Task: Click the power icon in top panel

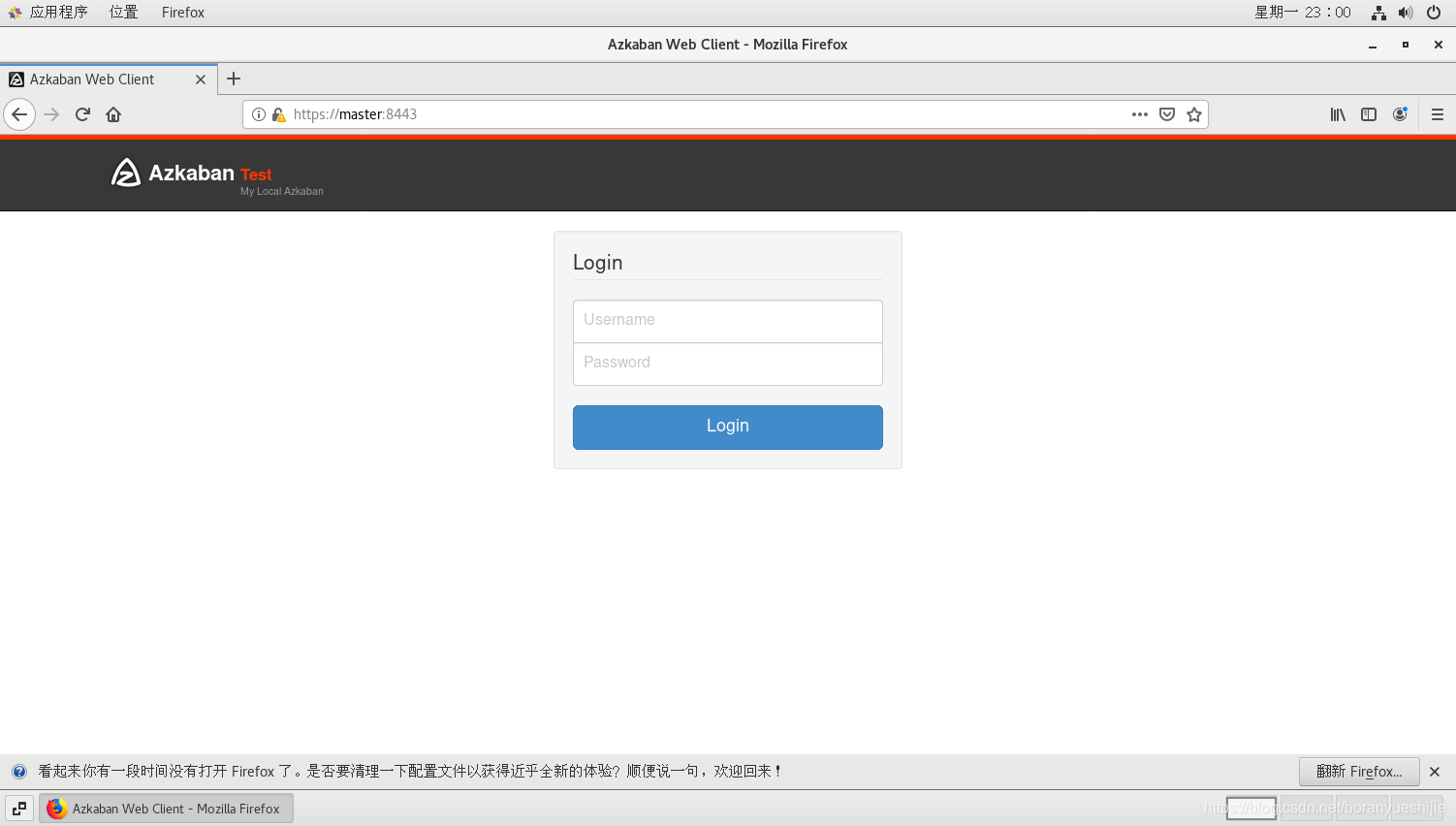Action: pyautogui.click(x=1434, y=13)
